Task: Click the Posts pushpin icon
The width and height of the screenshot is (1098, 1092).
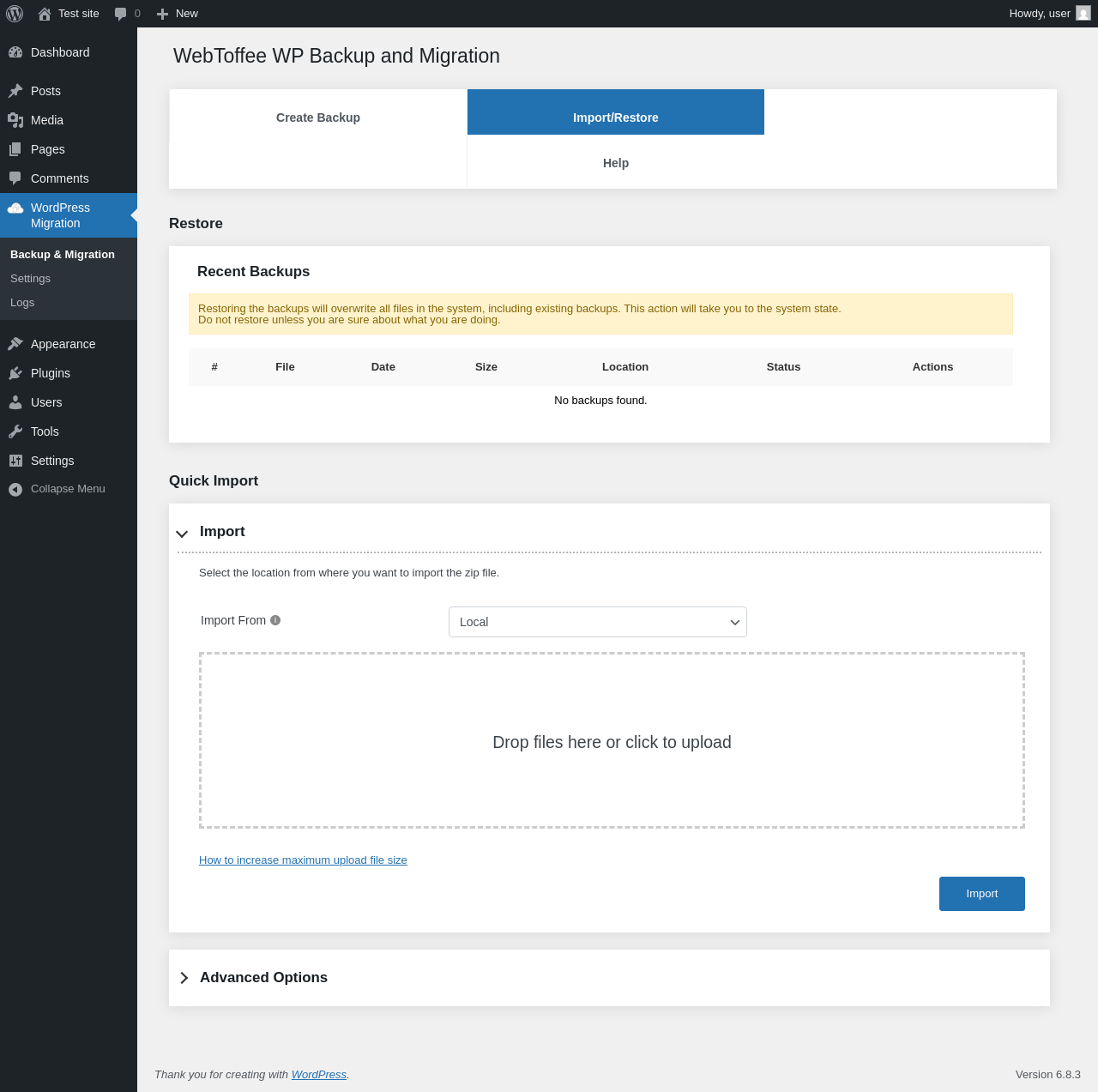Action: tap(15, 91)
